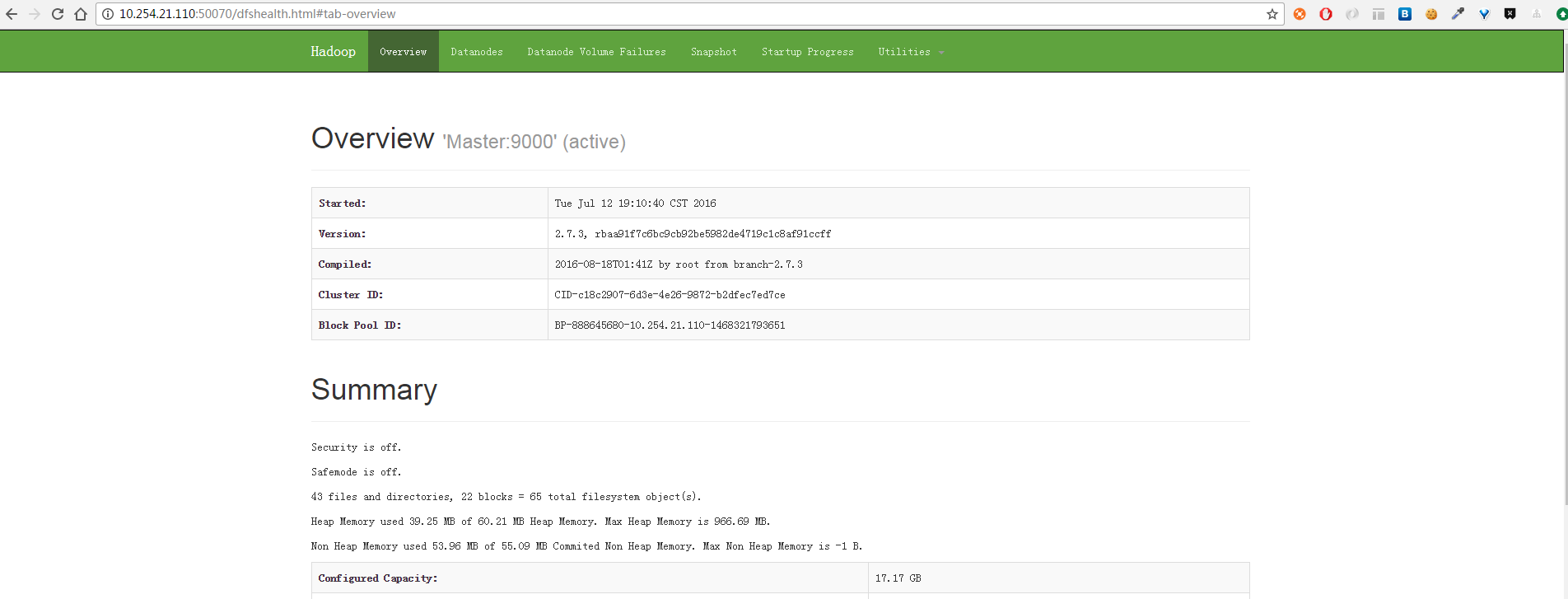The image size is (1568, 599).
Task: Click the Compiled value '2016-08-18T01:41Z by root'
Action: point(679,264)
